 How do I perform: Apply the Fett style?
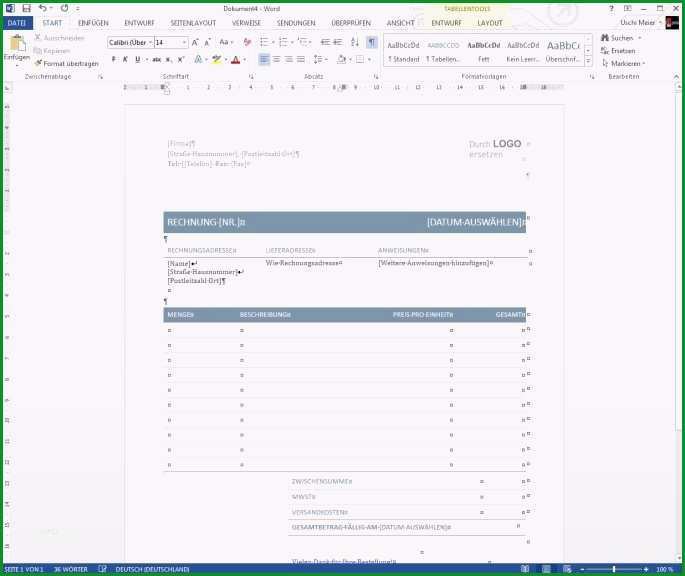[x=484, y=51]
